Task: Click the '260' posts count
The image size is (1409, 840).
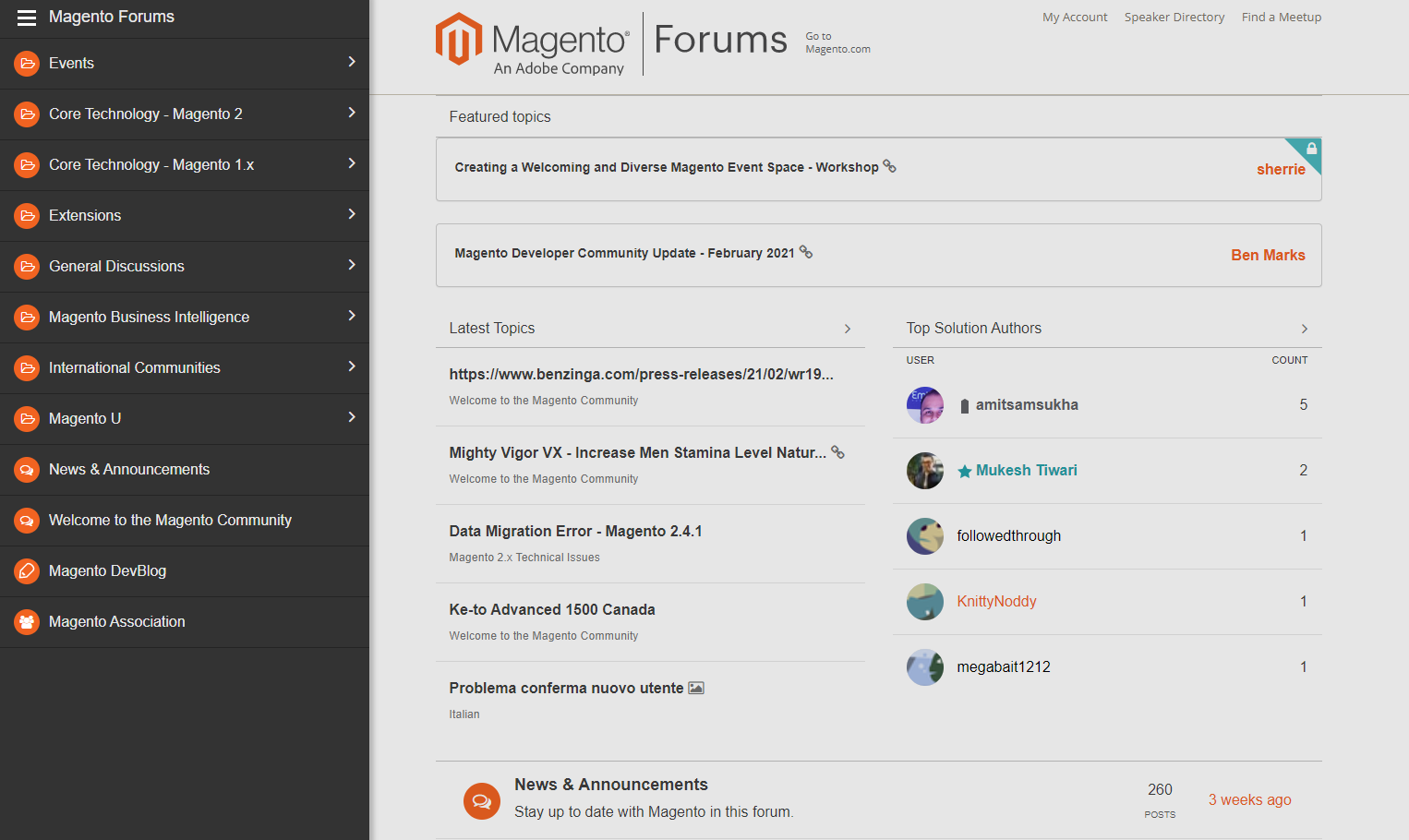Action: [x=1160, y=790]
